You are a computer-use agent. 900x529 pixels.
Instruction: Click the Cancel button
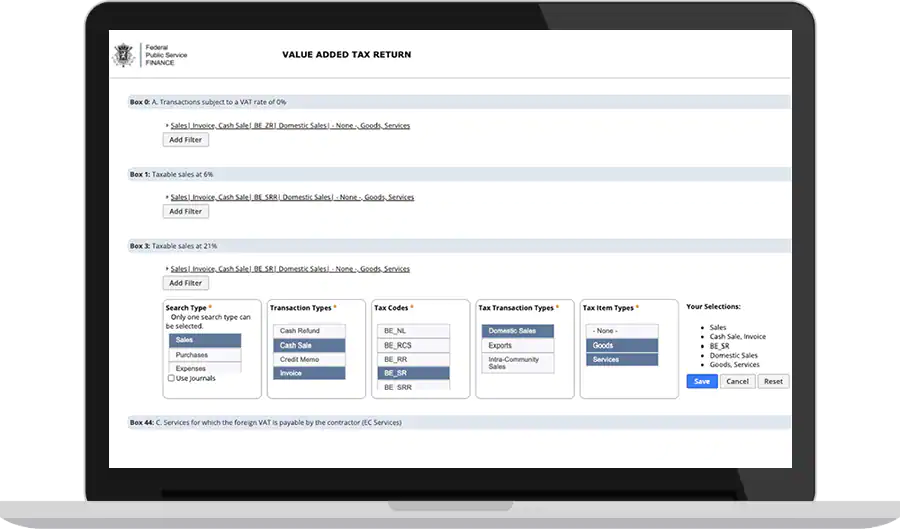point(738,382)
